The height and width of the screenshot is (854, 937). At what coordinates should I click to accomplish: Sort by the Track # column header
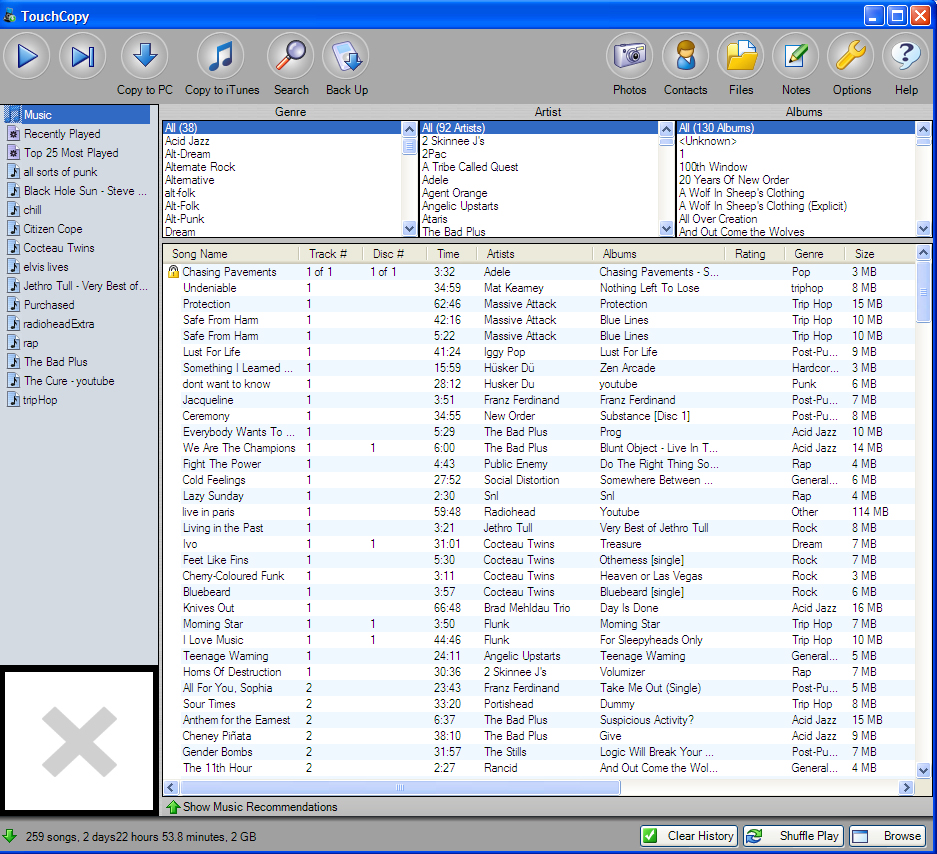click(x=330, y=254)
